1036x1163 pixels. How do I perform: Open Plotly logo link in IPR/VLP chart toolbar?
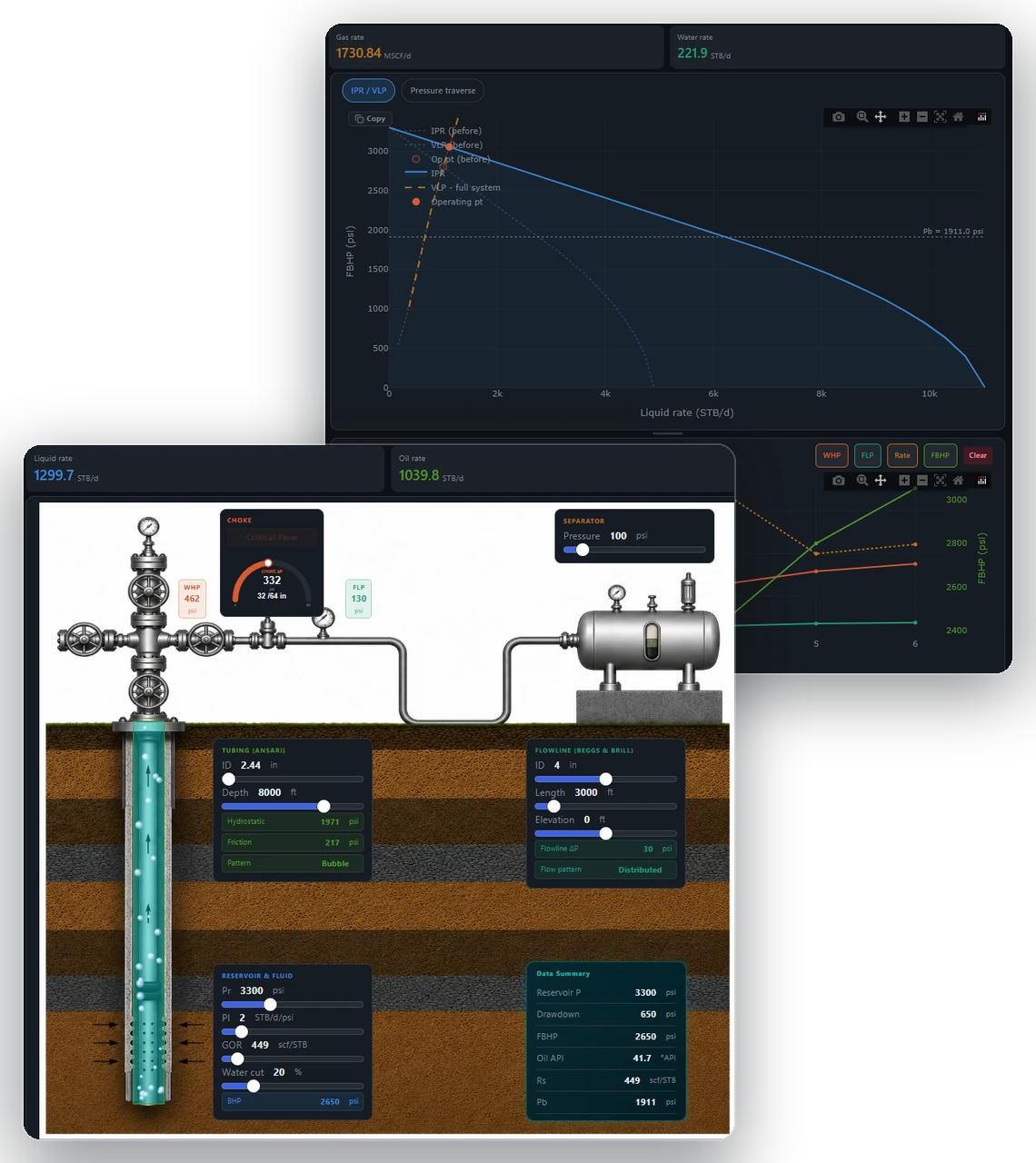coord(982,117)
